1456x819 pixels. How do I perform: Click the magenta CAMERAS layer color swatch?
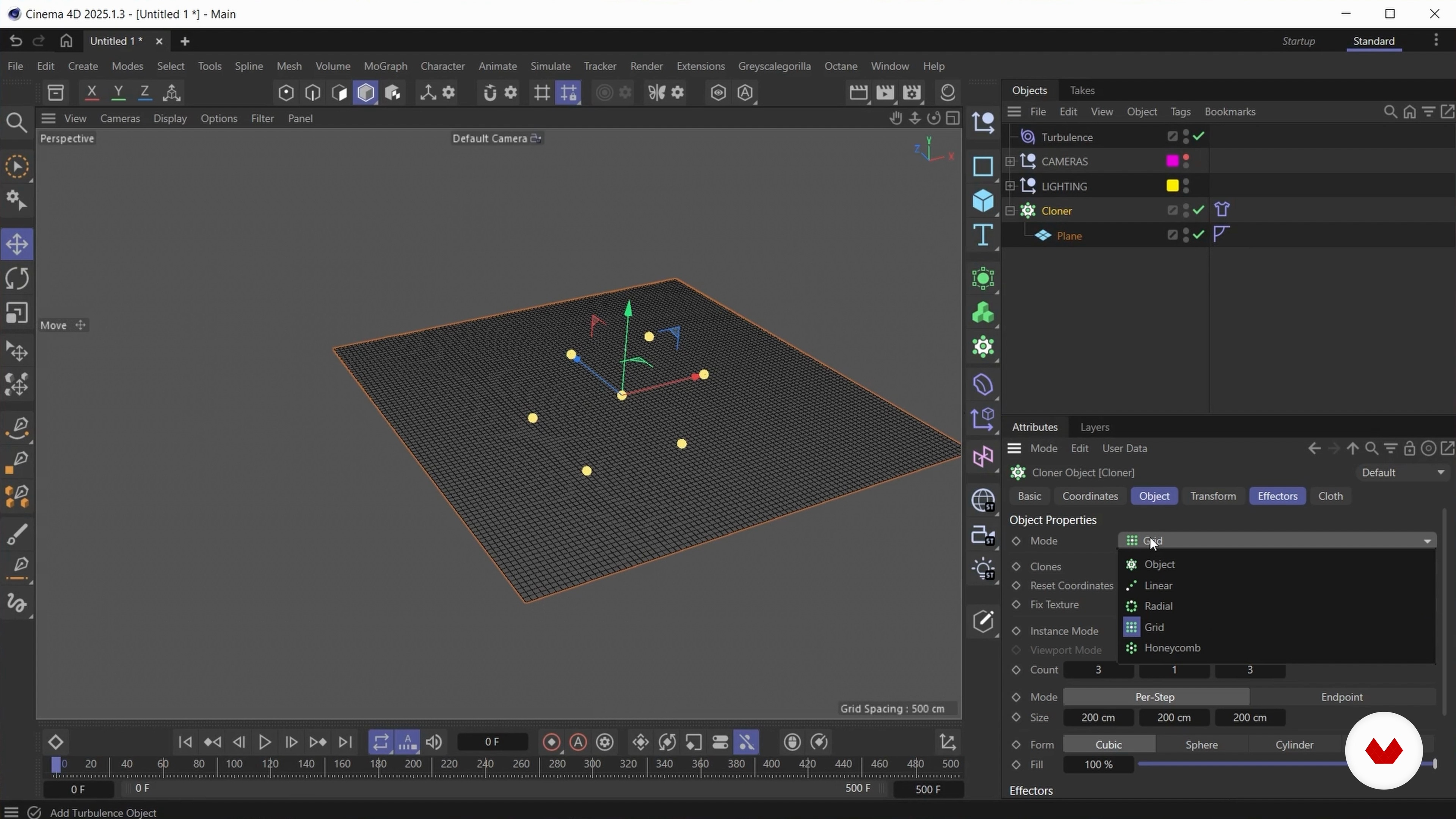point(1172,161)
